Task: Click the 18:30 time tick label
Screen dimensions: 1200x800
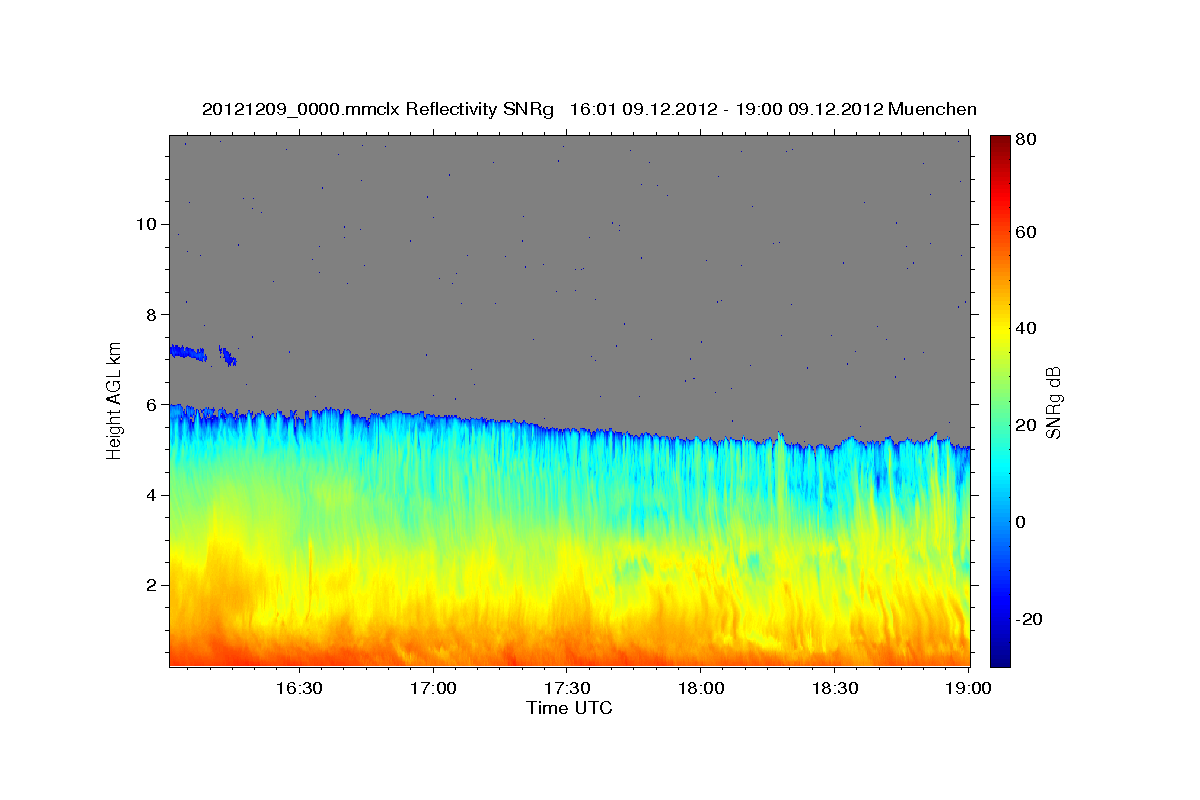Action: [x=835, y=689]
